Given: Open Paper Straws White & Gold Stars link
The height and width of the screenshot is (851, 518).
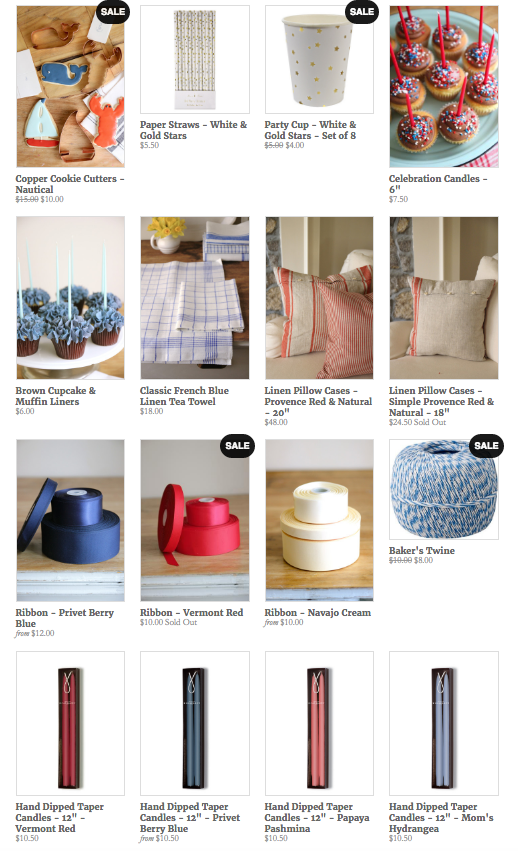Looking at the screenshot, I should tap(193, 130).
